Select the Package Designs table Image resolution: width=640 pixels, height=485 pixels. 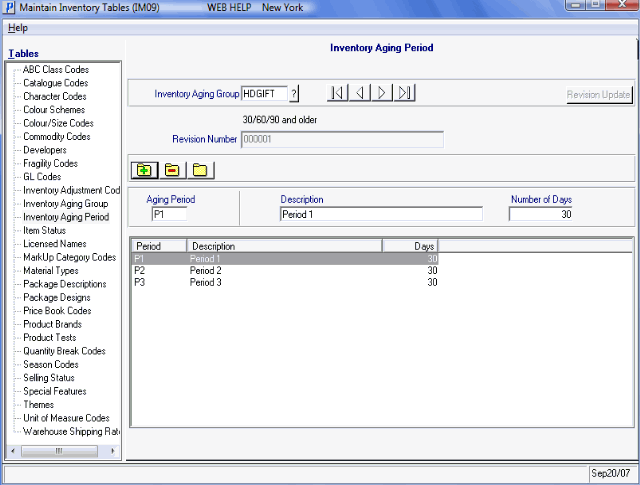click(57, 297)
